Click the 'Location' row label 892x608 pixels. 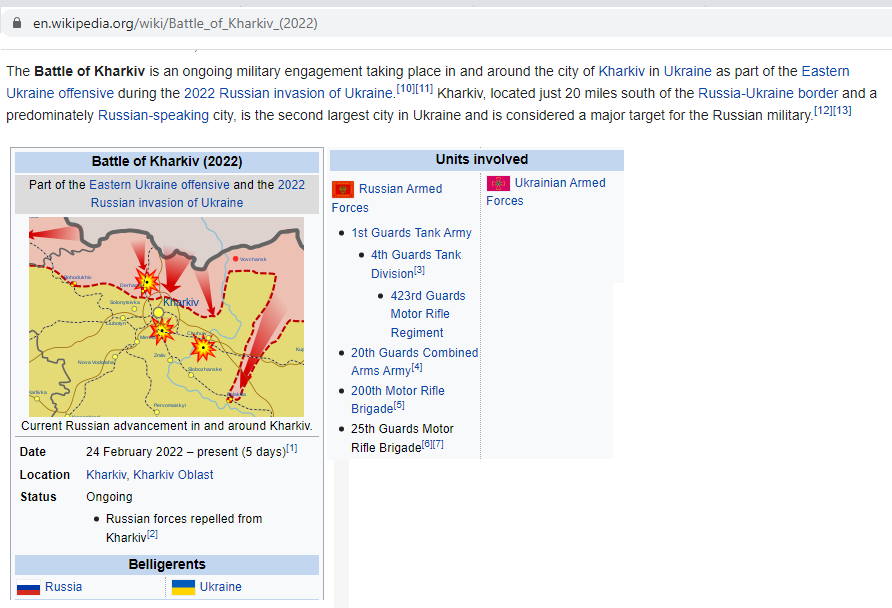(44, 475)
